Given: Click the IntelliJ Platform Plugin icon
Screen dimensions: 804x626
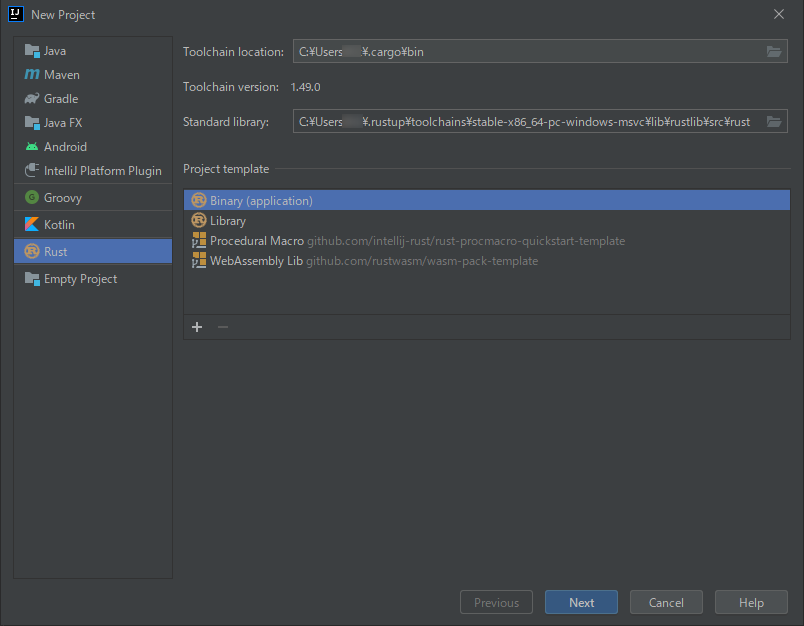Looking at the screenshot, I should point(32,170).
